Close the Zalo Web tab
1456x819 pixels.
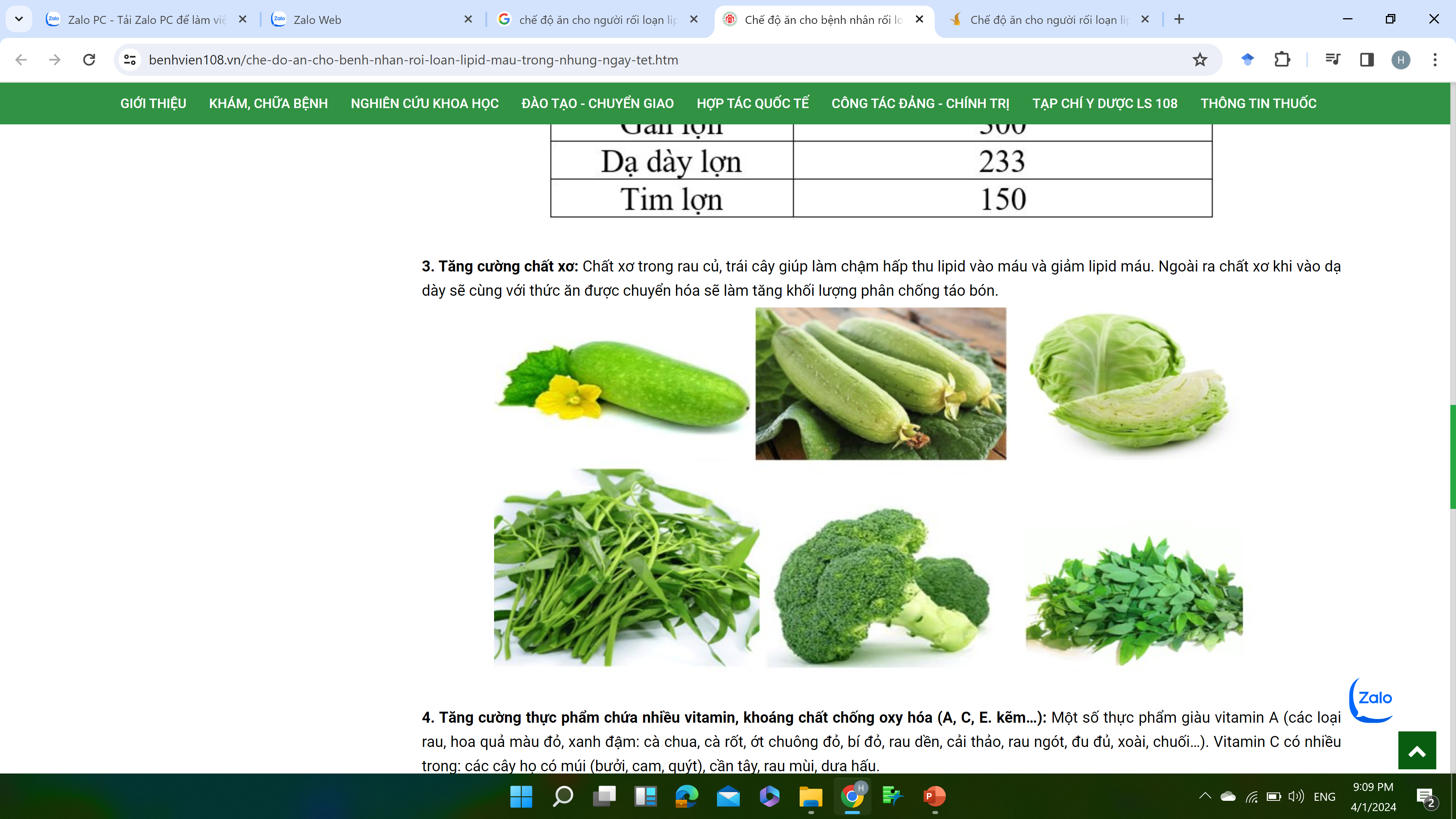pos(468,19)
